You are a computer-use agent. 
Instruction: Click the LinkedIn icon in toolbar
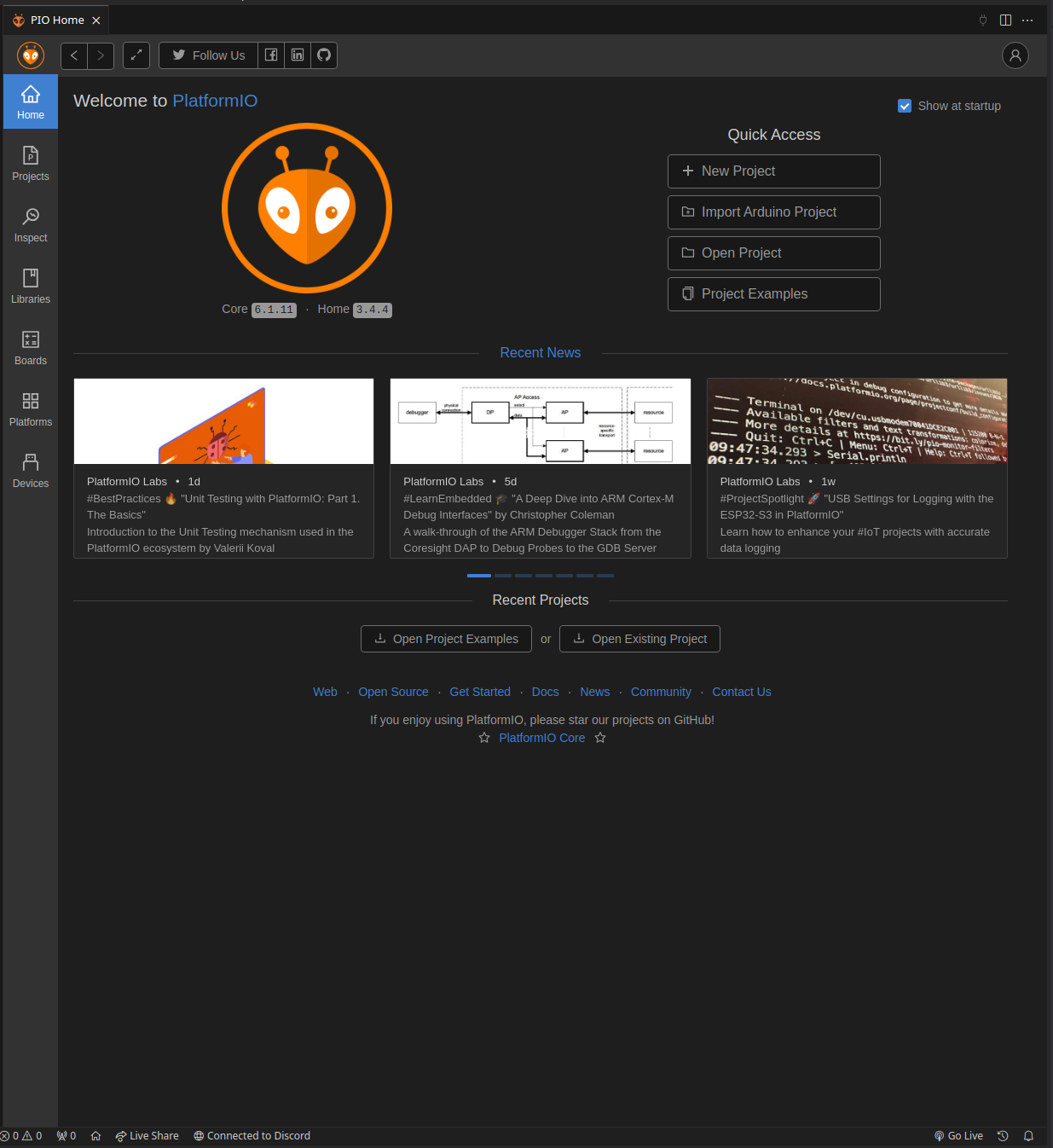coord(298,55)
